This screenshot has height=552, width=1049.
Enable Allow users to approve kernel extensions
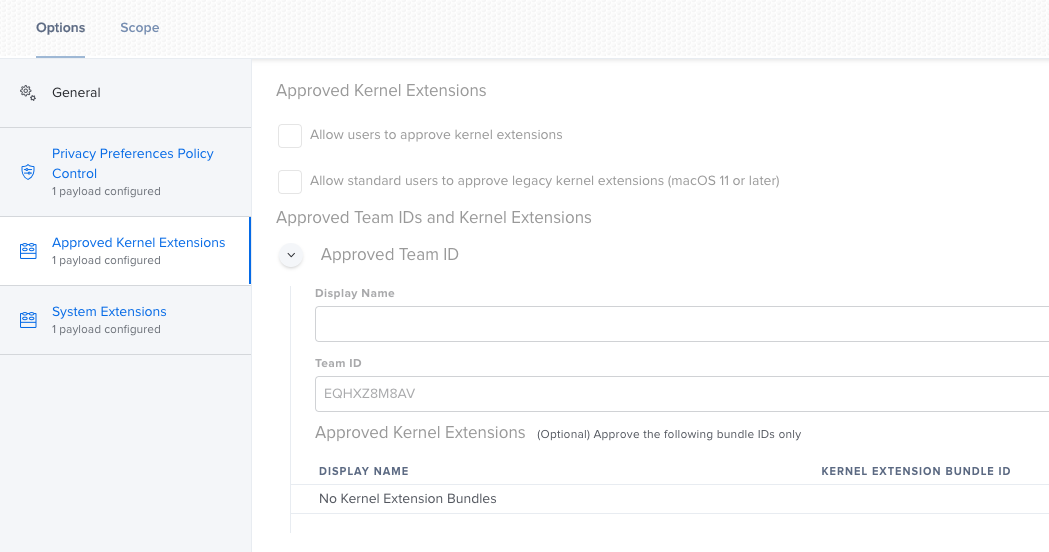[x=290, y=135]
